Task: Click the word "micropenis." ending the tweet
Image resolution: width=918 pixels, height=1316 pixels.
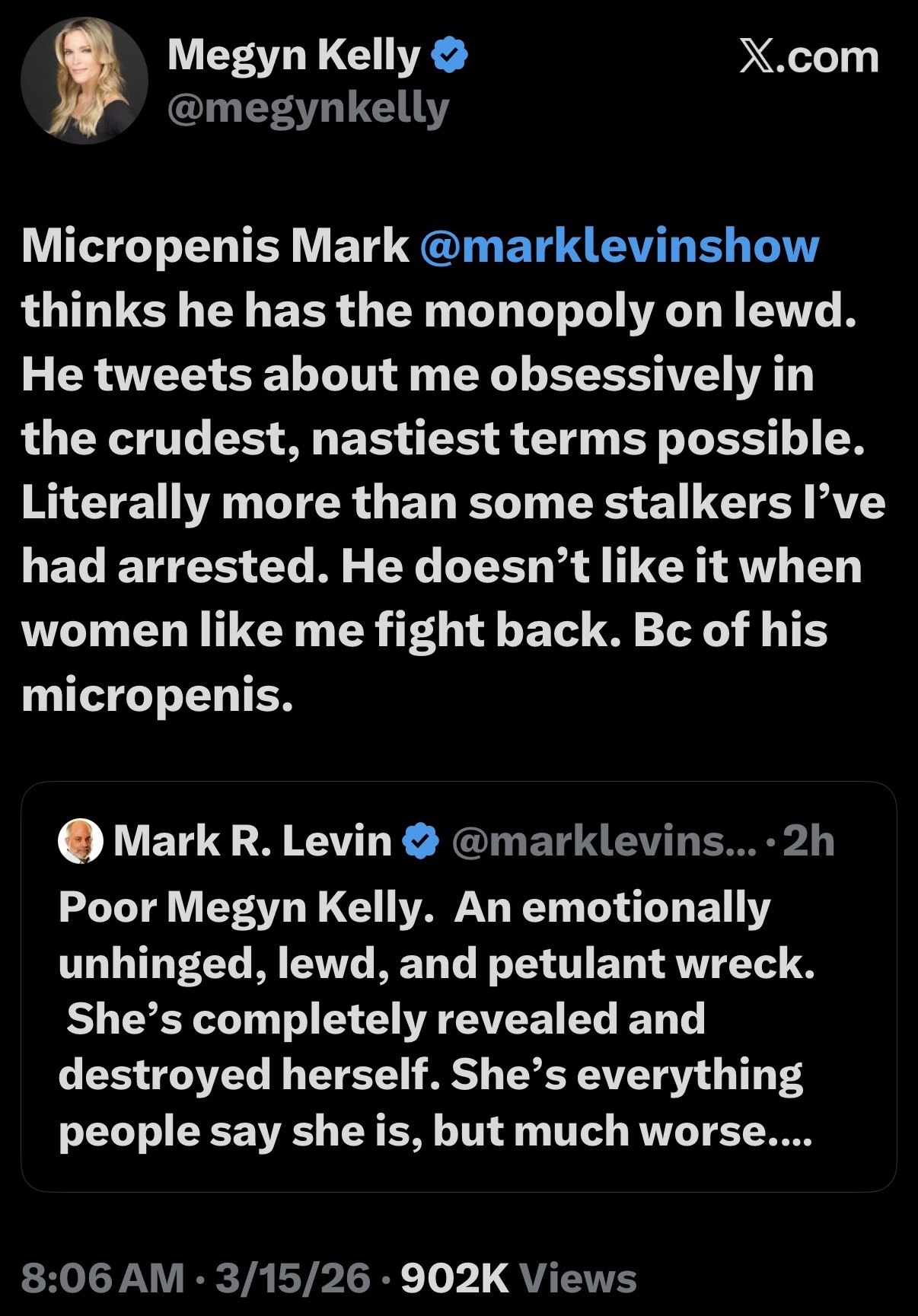Action: point(157,694)
